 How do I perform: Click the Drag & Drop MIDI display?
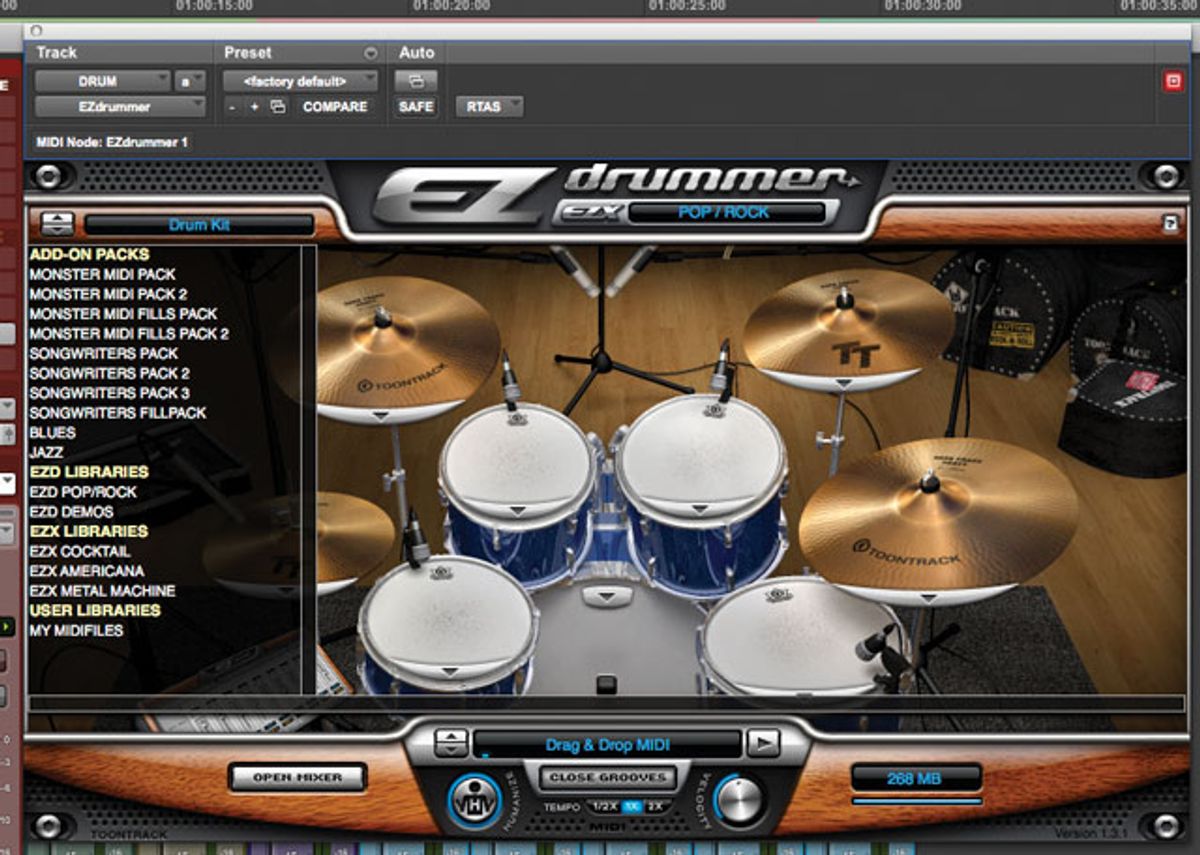(x=607, y=745)
